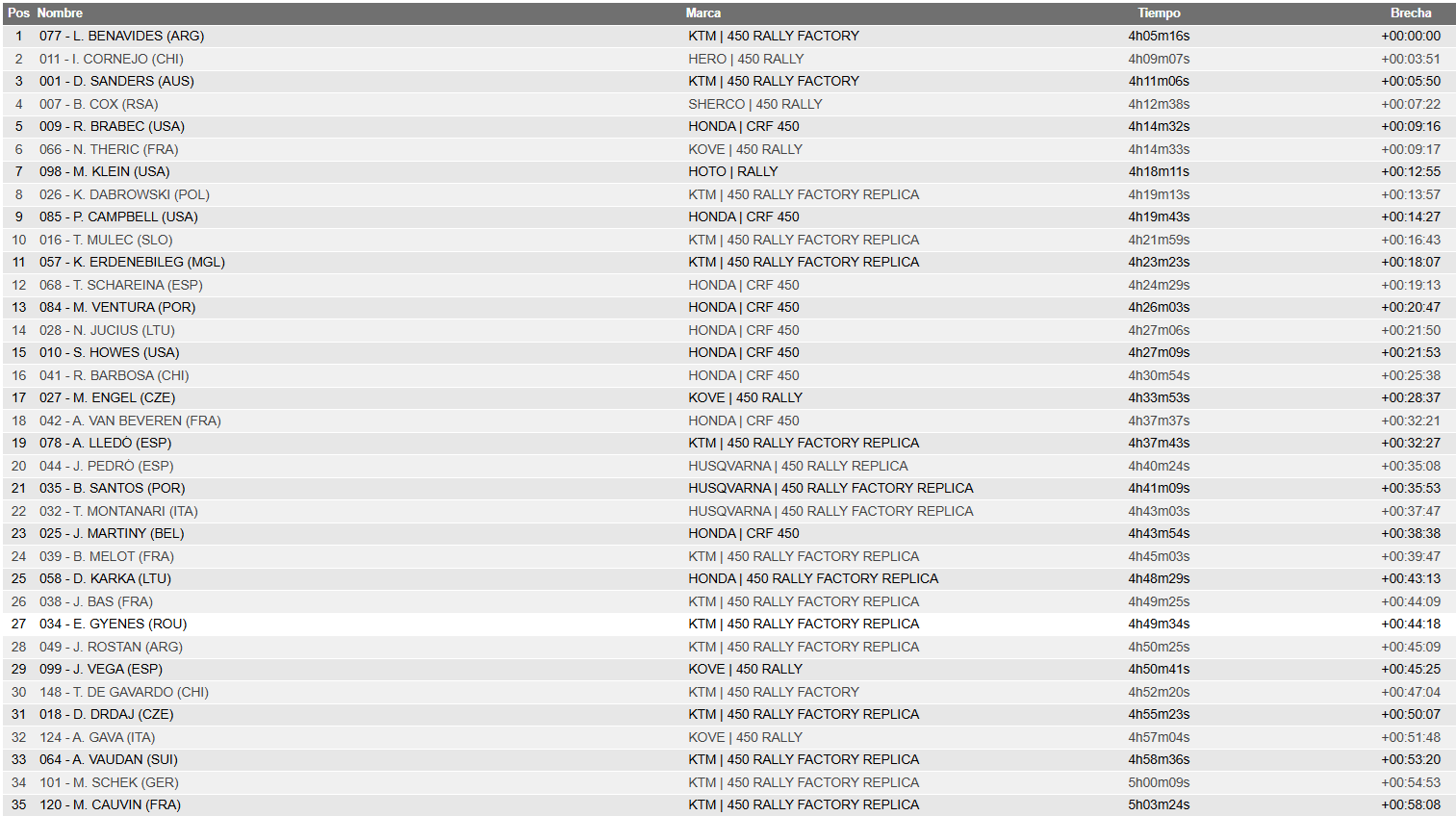The image size is (1456, 816).
Task: Select rider 049 - J. ROSTAN (ARG)
Action: [111, 647]
